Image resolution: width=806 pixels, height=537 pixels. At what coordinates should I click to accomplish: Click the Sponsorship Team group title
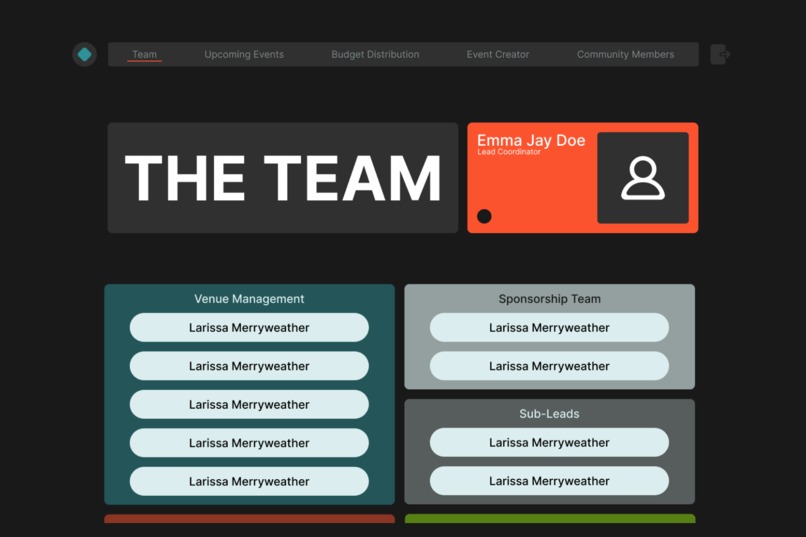tap(549, 299)
